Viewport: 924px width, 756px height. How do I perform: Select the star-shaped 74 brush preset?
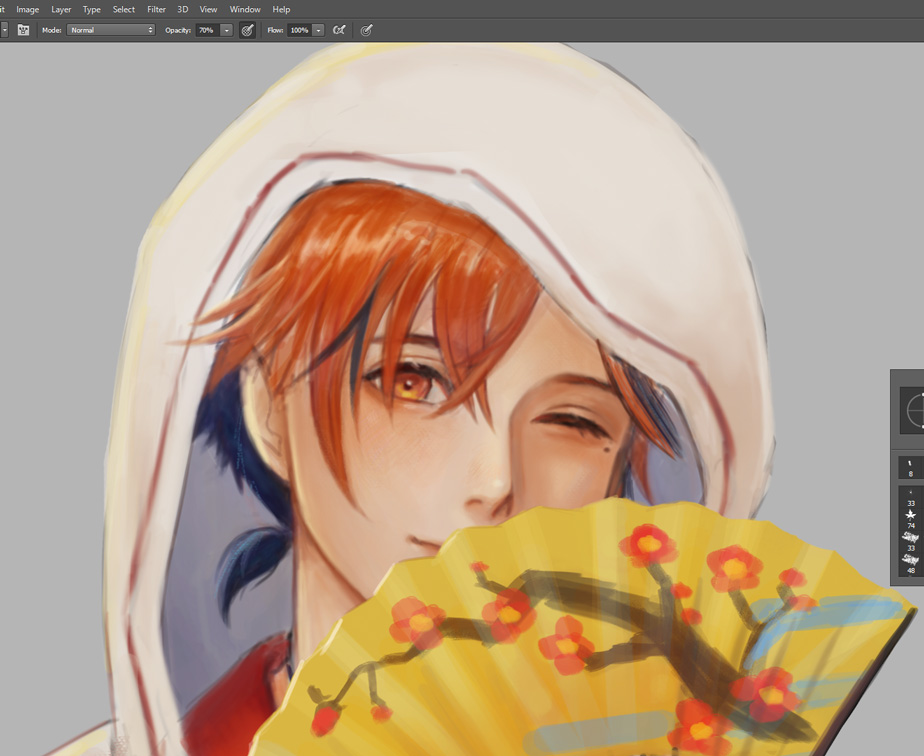coord(911,519)
